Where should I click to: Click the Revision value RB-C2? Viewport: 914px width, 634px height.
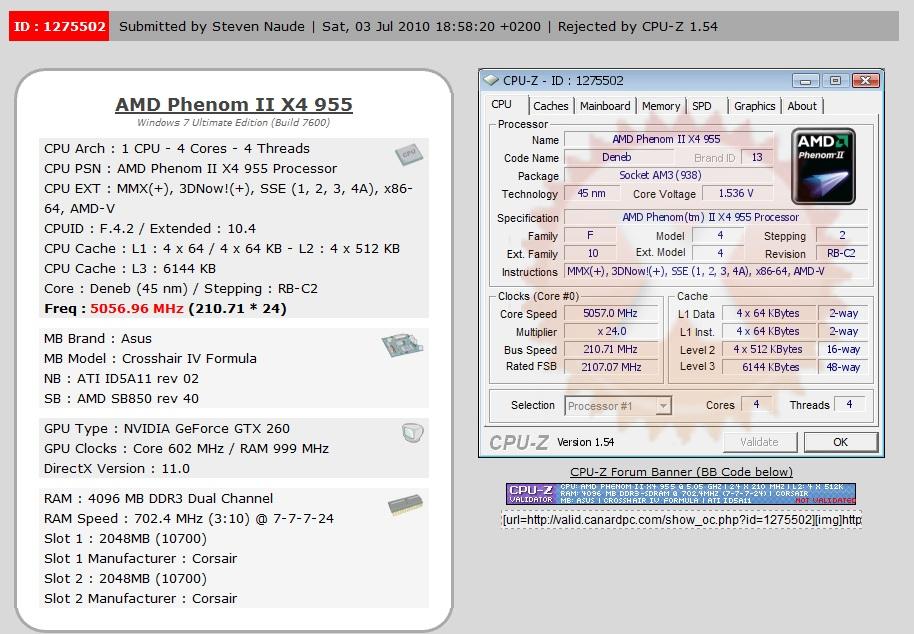pos(842,253)
